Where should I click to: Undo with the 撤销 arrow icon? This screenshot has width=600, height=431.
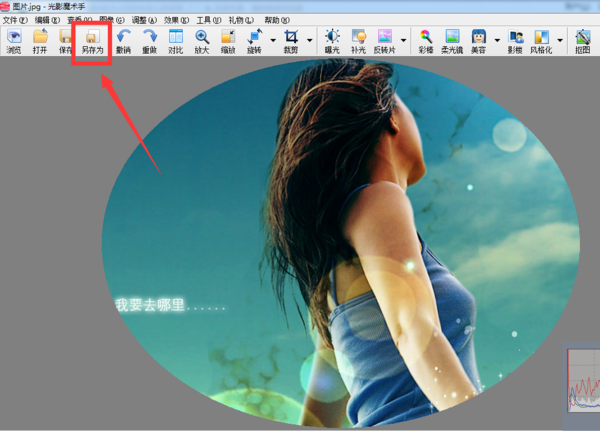[x=123, y=41]
